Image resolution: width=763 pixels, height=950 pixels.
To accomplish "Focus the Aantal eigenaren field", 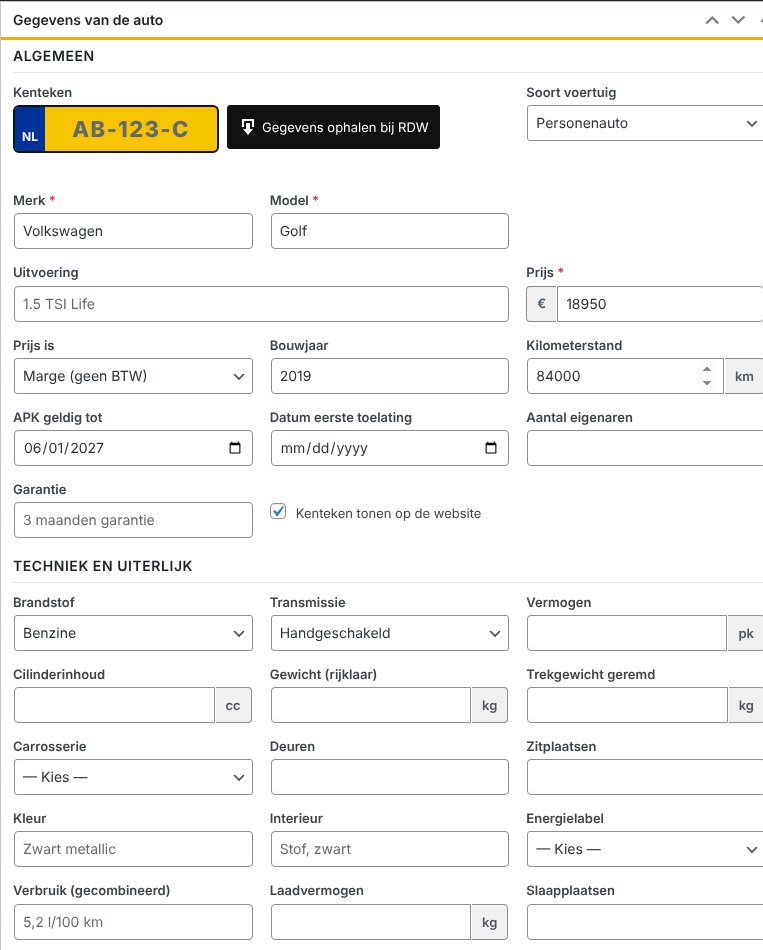I will pos(645,448).
